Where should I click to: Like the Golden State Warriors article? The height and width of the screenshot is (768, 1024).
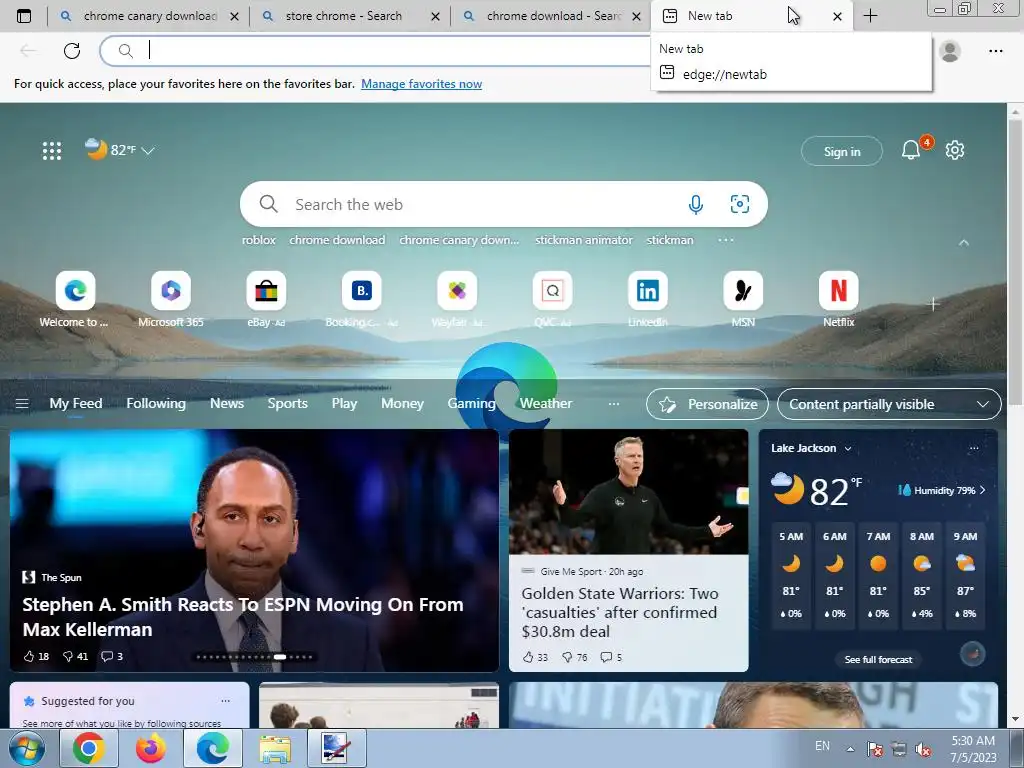535,657
